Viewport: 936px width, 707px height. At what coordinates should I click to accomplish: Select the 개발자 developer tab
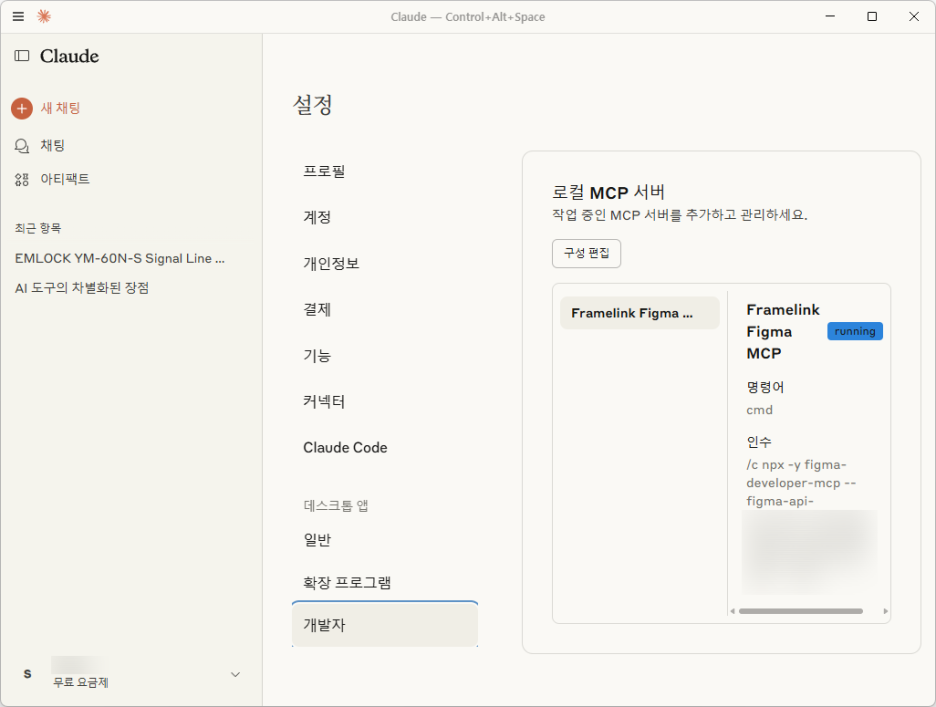pos(384,625)
